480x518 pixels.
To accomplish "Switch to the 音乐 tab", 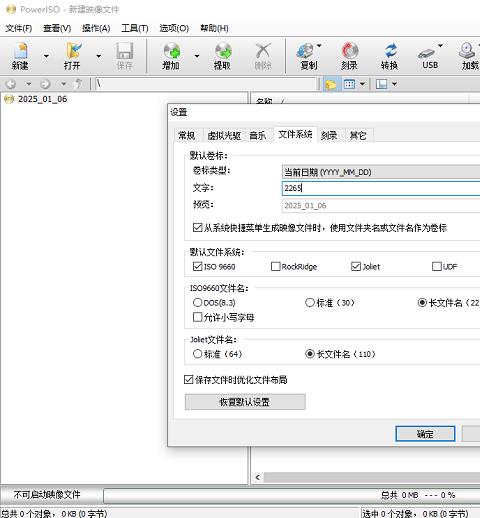I will (x=258, y=135).
